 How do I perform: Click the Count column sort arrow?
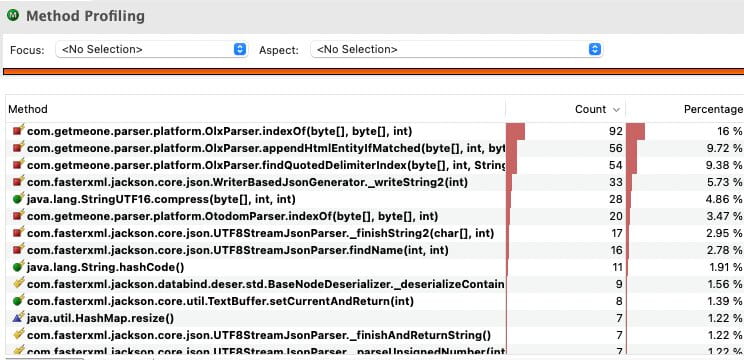click(616, 110)
